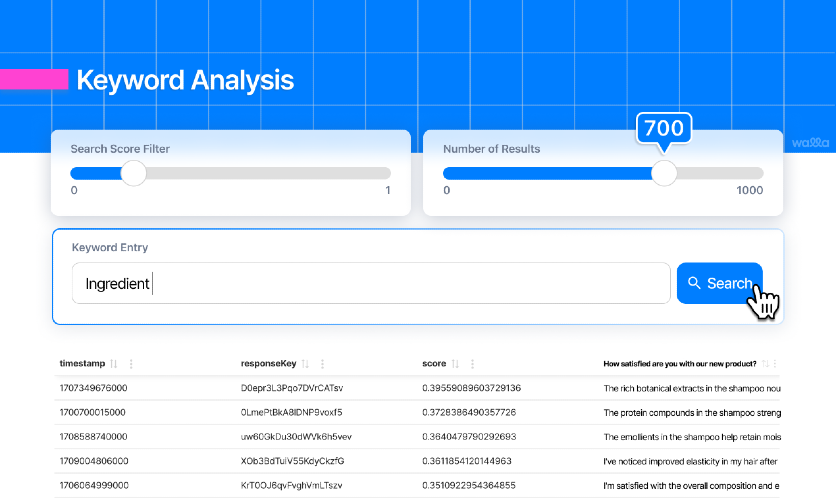This screenshot has height=500, width=836.
Task: Adjust the Number of Results slider handle
Action: coord(664,173)
